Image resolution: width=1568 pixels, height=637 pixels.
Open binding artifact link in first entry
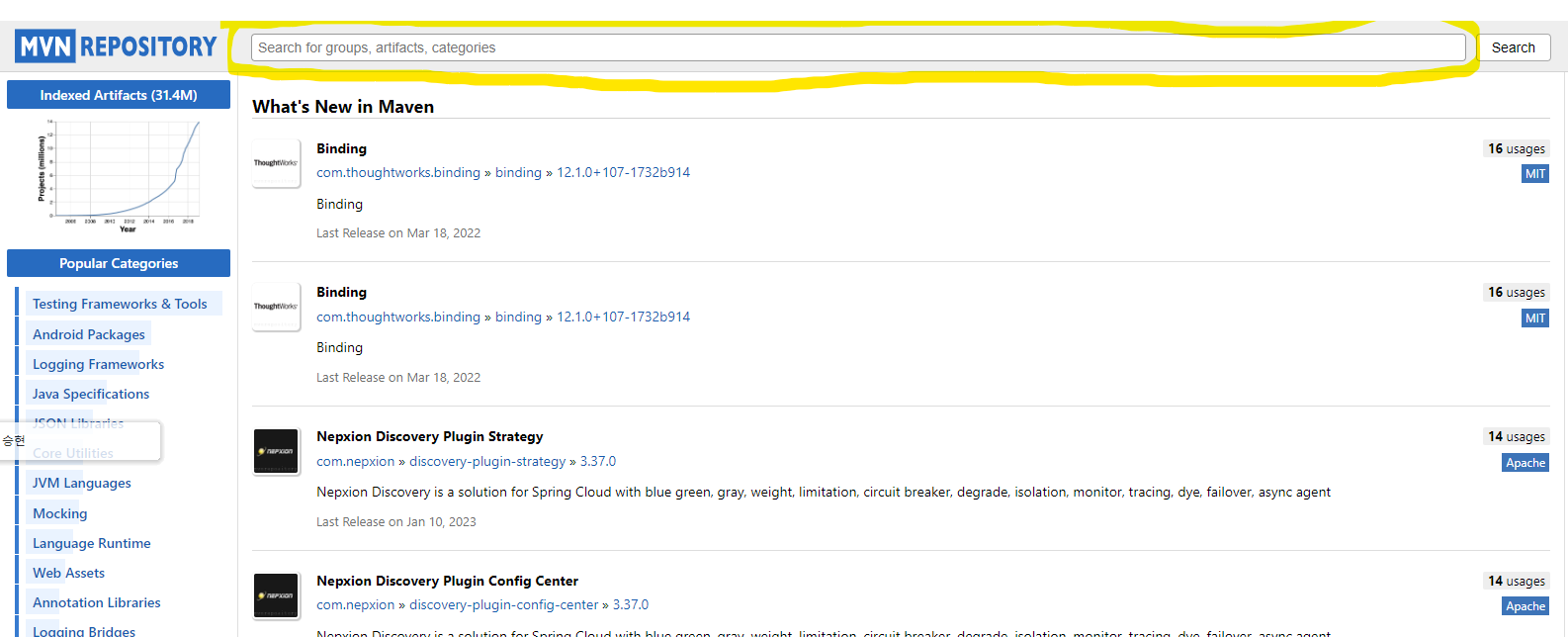[518, 172]
